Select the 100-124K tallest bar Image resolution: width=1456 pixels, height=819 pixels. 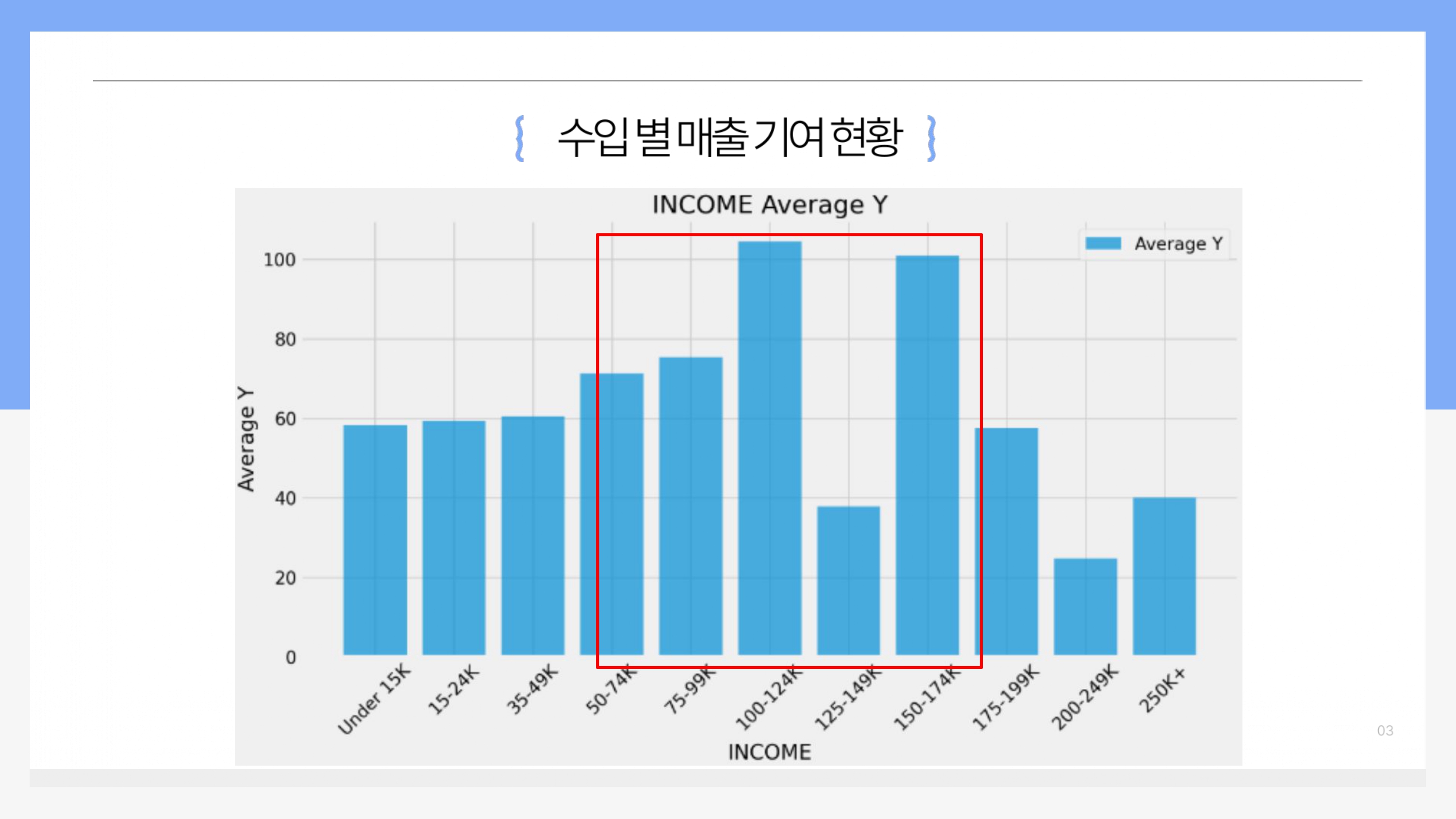(x=769, y=448)
